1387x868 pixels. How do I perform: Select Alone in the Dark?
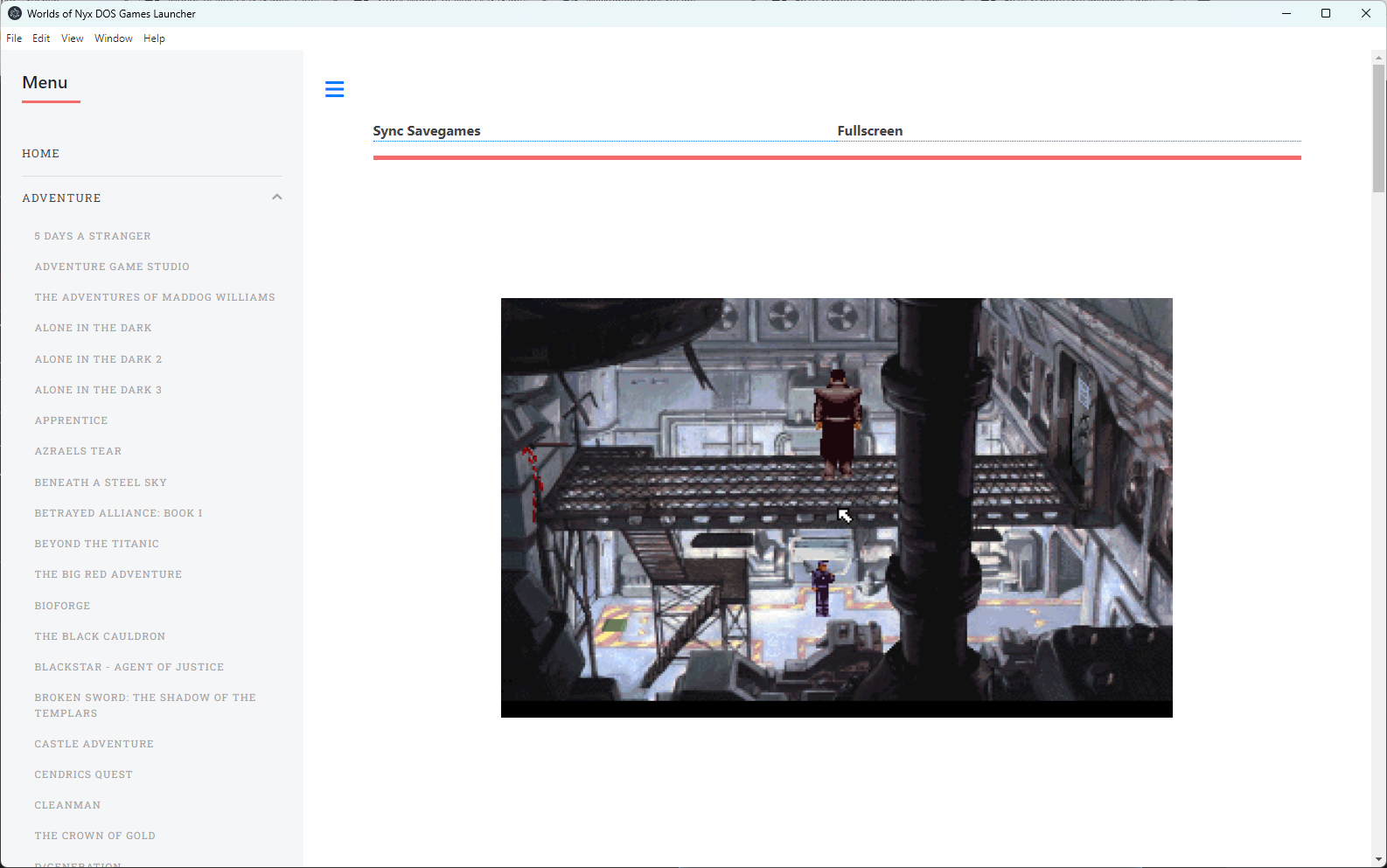tap(94, 328)
